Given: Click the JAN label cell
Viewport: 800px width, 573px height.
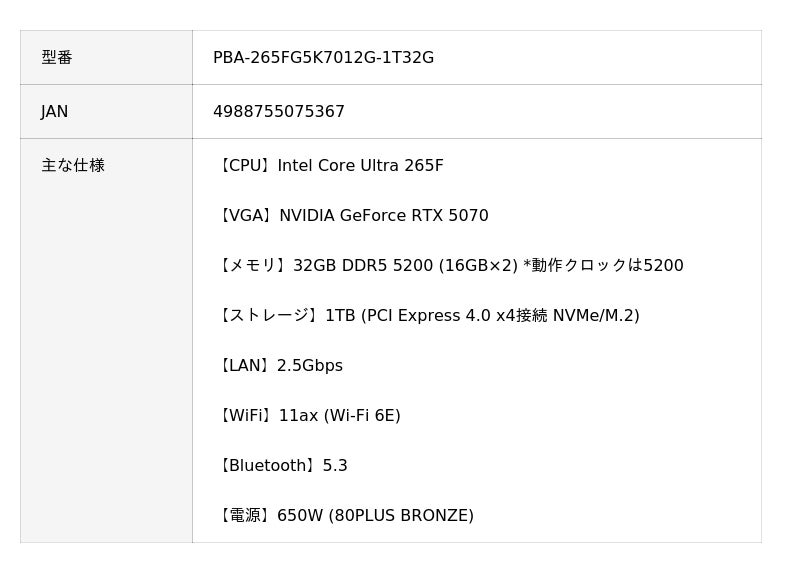Looking at the screenshot, I should click(55, 112).
